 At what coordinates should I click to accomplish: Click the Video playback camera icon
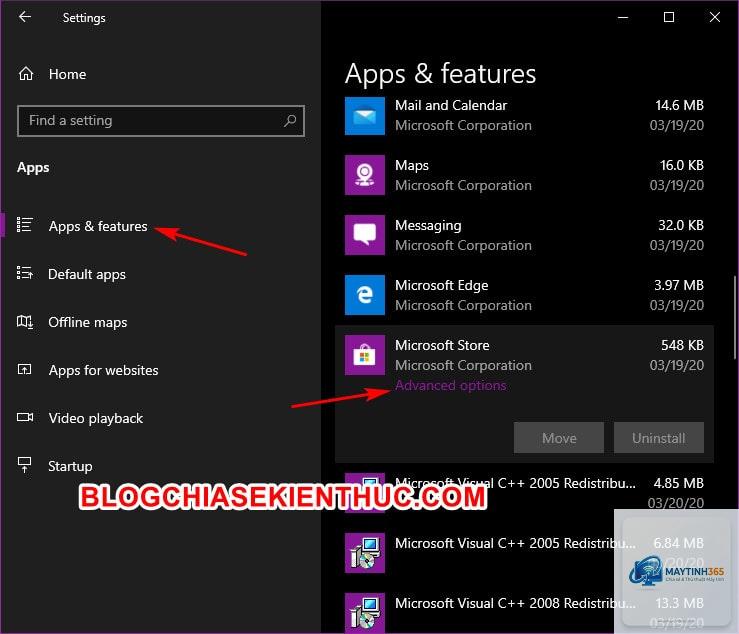click(25, 417)
